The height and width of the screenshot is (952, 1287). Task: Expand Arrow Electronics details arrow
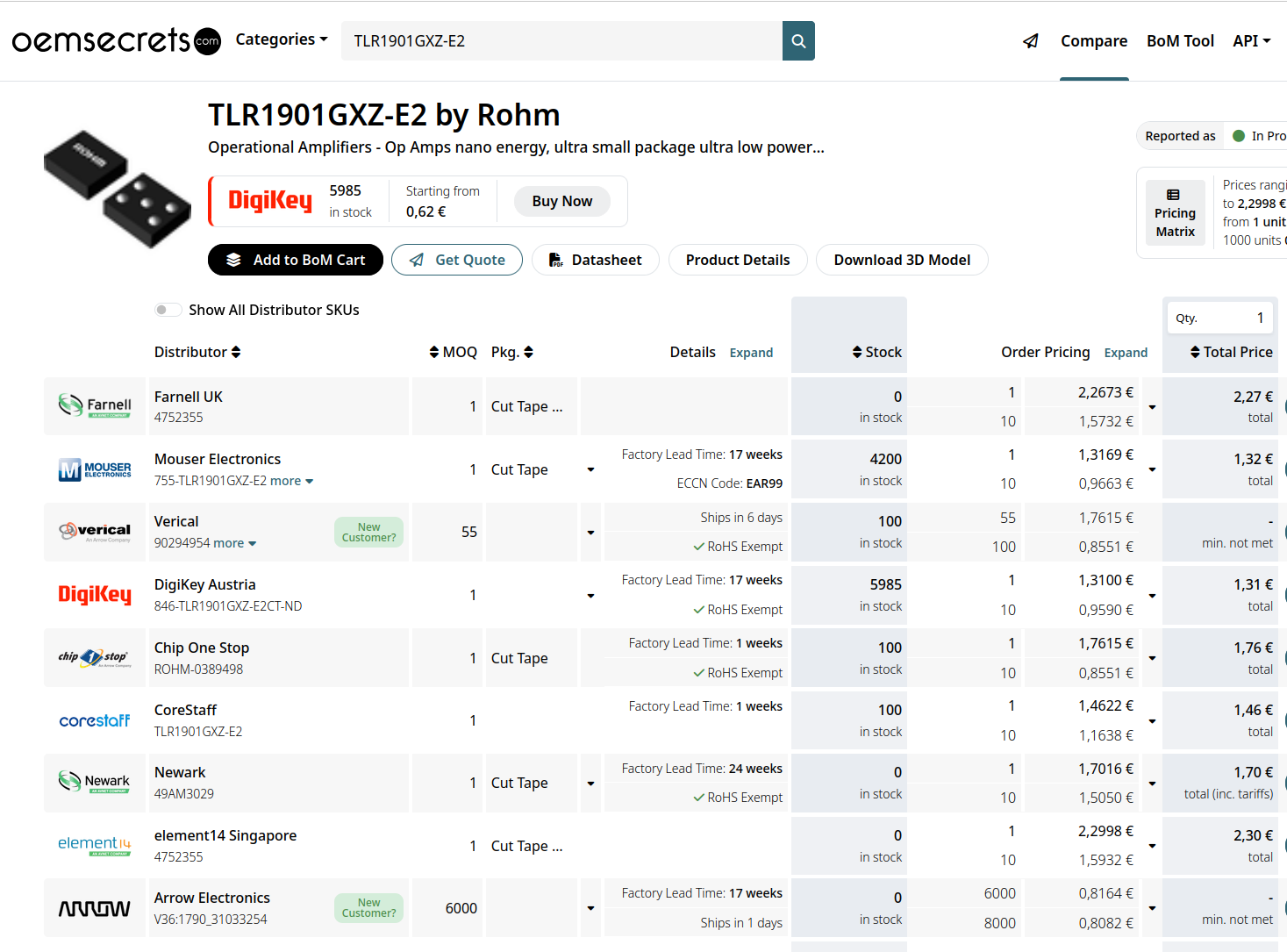point(590,908)
